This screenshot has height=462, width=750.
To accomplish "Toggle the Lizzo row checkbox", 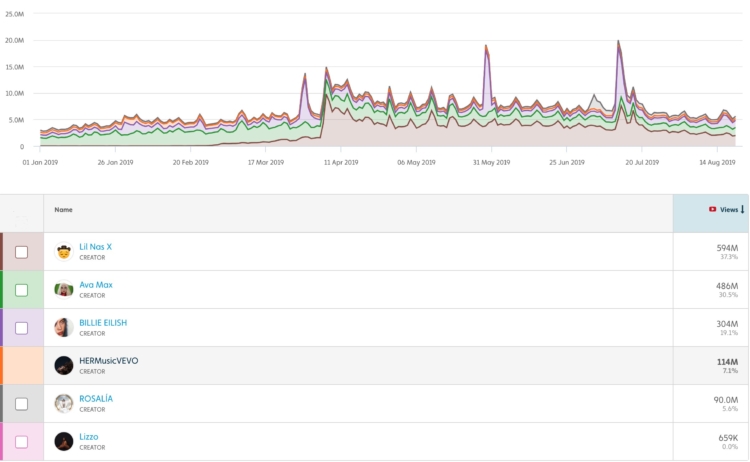I will (21, 442).
